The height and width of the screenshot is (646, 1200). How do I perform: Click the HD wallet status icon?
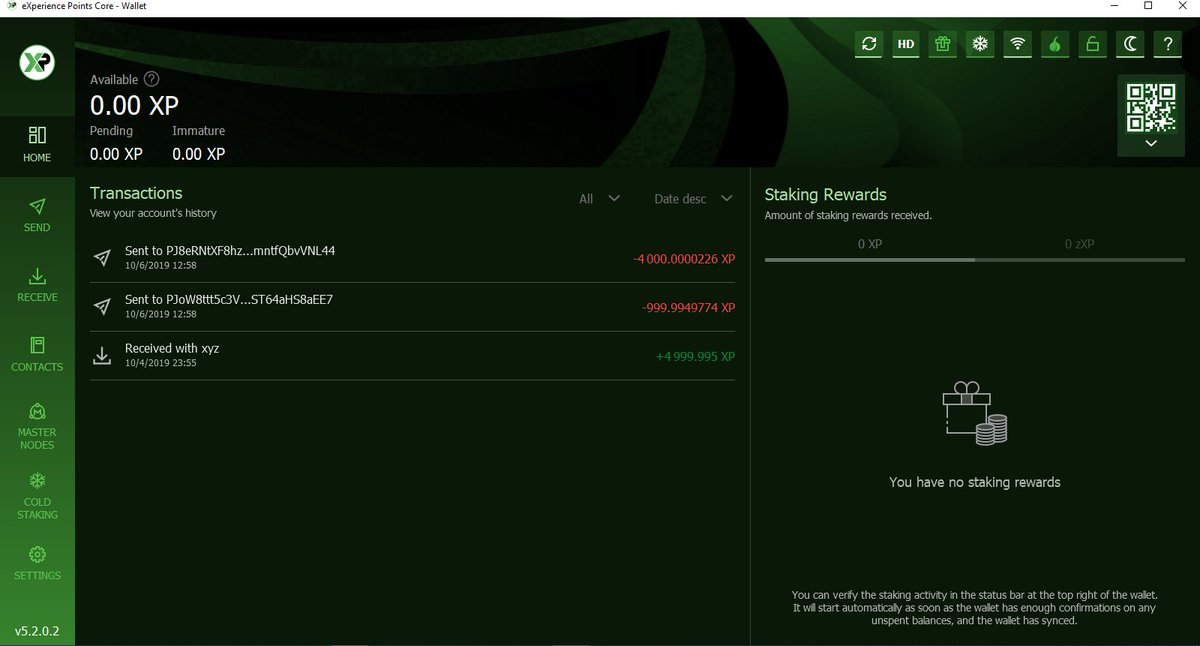click(906, 44)
